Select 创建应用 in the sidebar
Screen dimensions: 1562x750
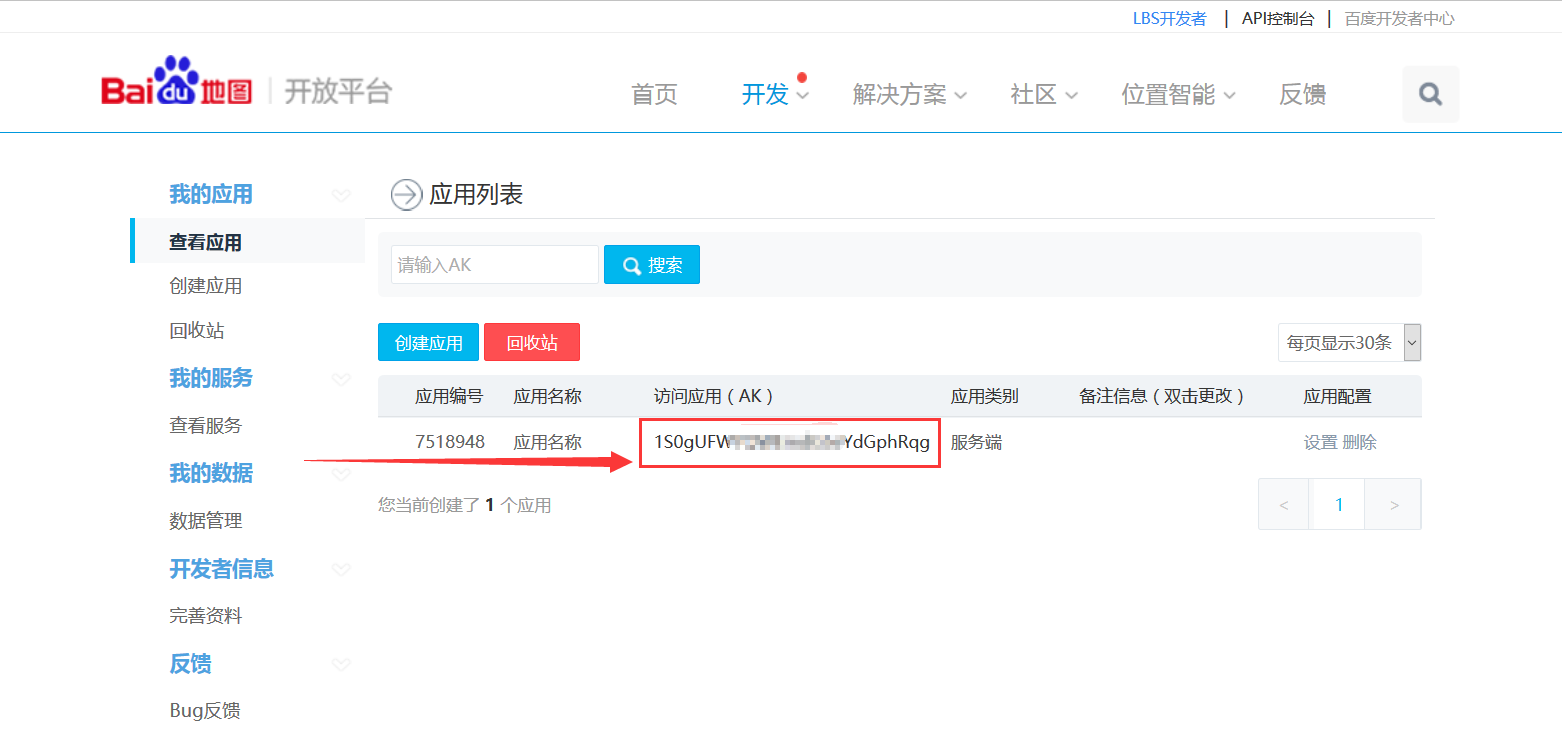pos(205,286)
